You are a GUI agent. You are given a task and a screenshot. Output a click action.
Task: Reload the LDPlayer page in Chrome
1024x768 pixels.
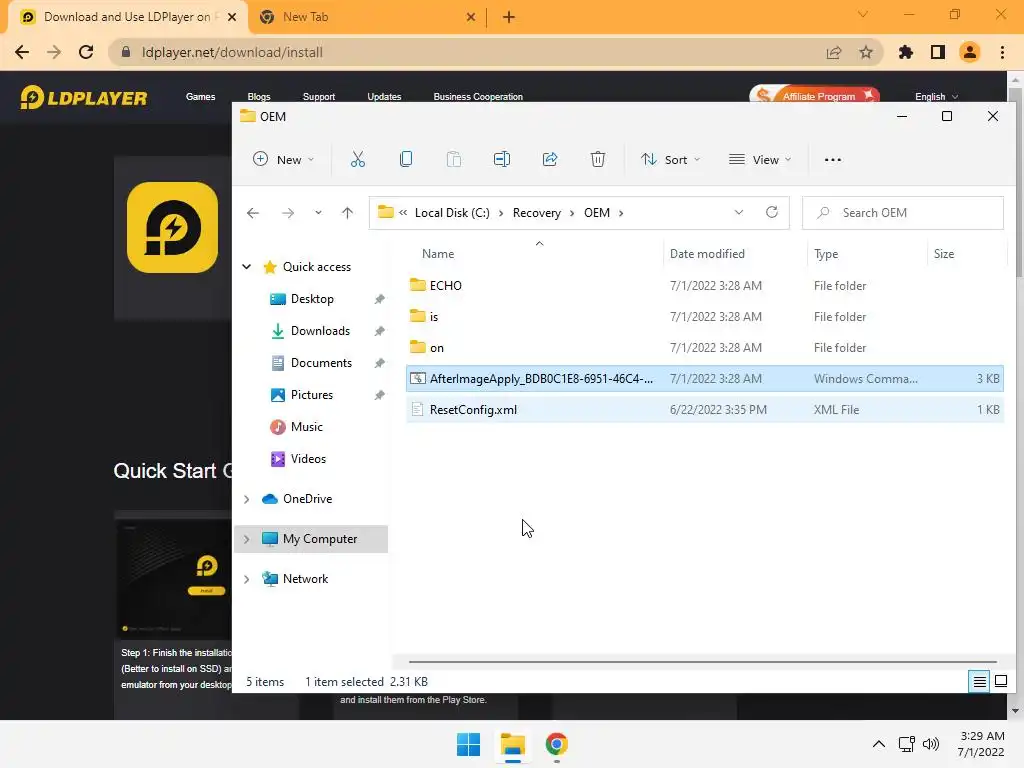[86, 52]
